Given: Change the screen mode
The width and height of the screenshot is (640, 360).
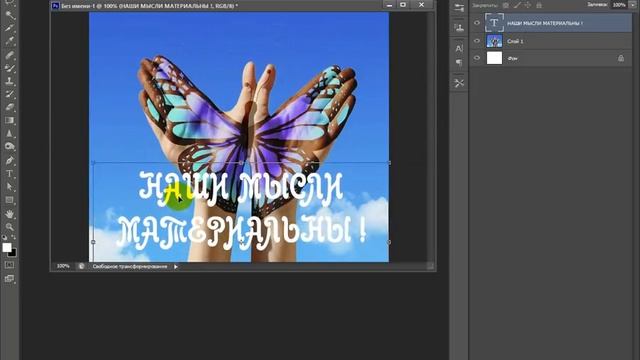Looking at the screenshot, I should tap(9, 279).
